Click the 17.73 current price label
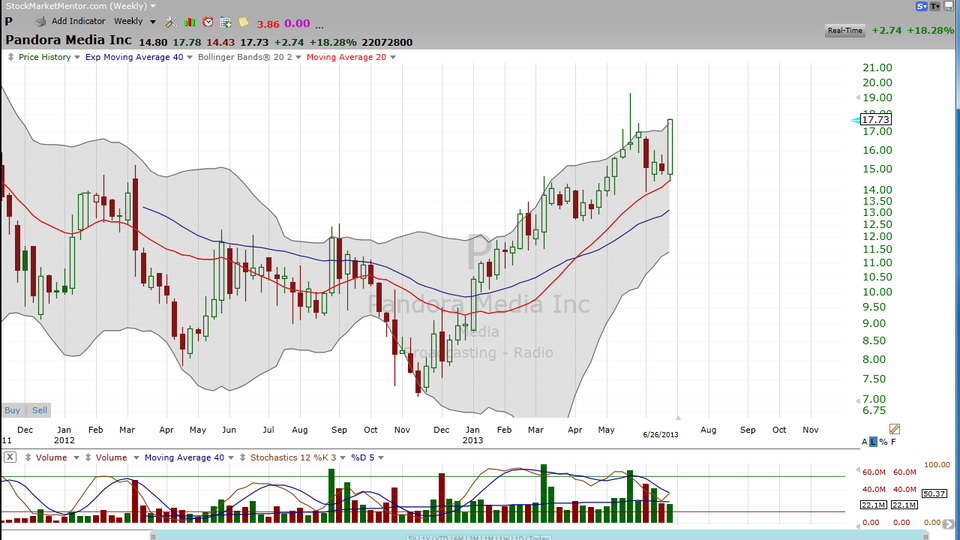This screenshot has width=960, height=540. (x=876, y=119)
